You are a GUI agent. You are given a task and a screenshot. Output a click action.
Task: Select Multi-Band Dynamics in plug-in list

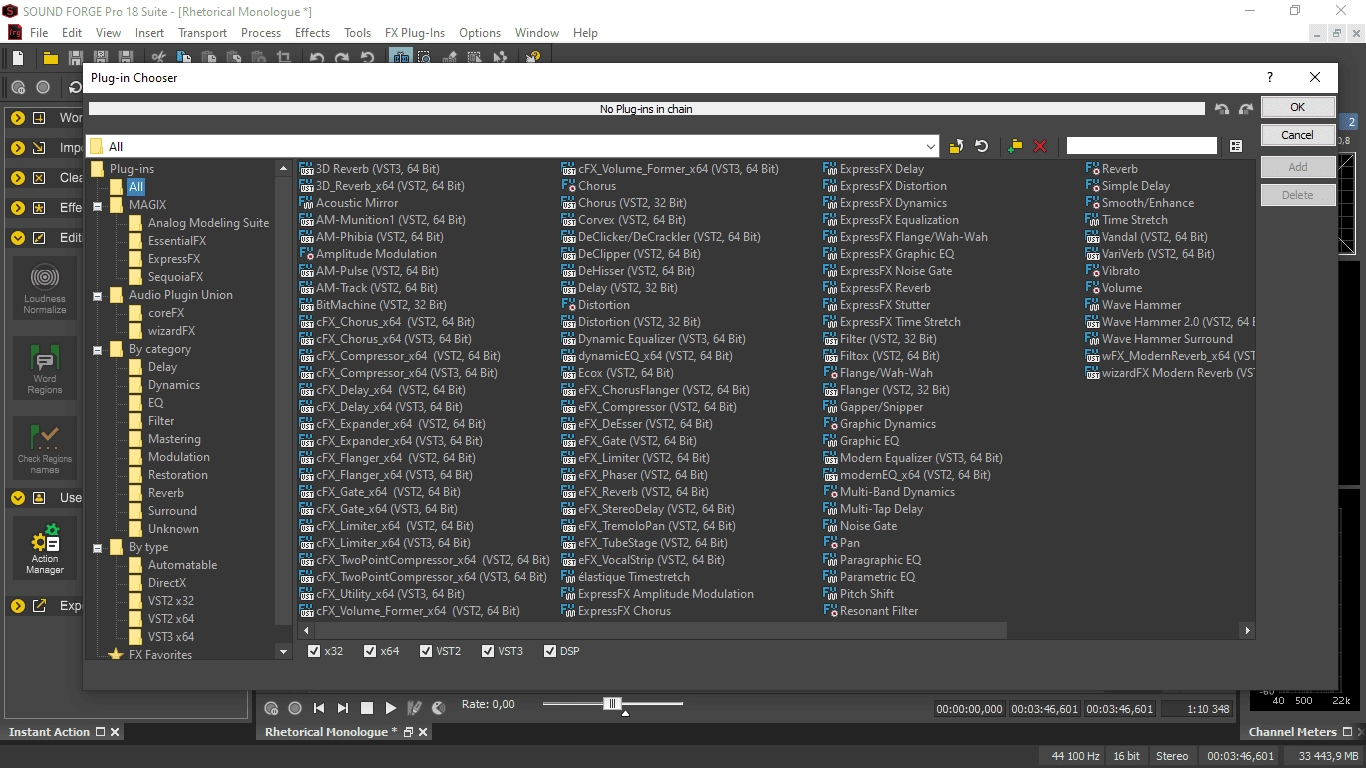(889, 492)
